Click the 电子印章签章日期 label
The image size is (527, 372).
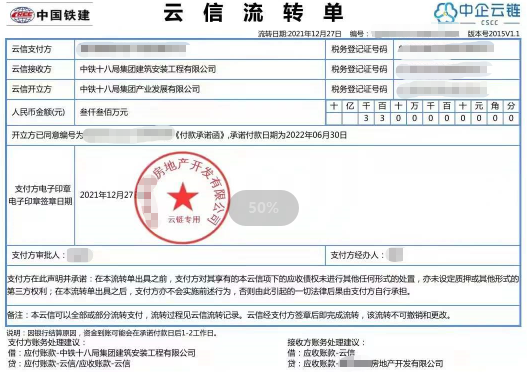point(40,202)
